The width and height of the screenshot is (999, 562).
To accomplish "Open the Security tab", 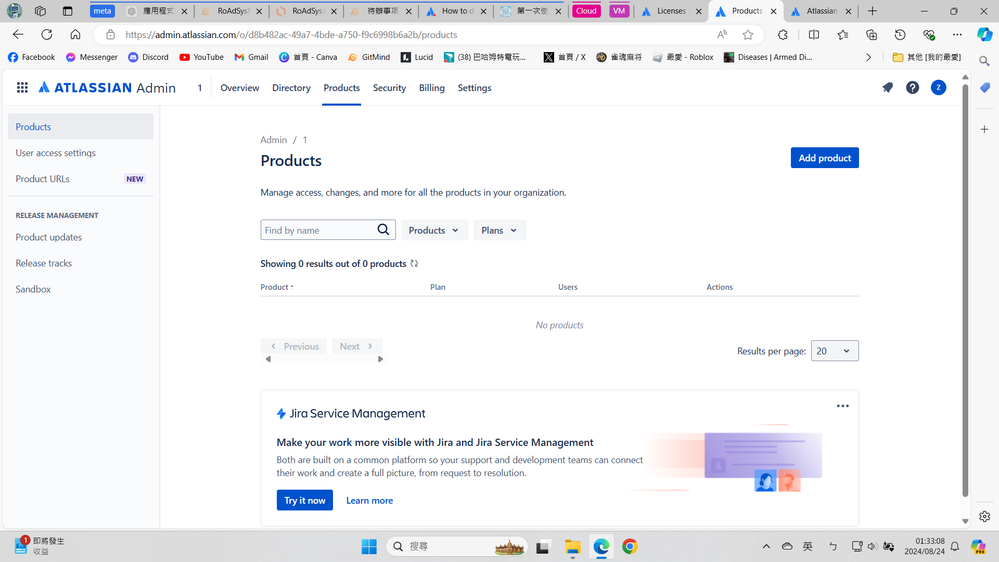I will coord(389,88).
